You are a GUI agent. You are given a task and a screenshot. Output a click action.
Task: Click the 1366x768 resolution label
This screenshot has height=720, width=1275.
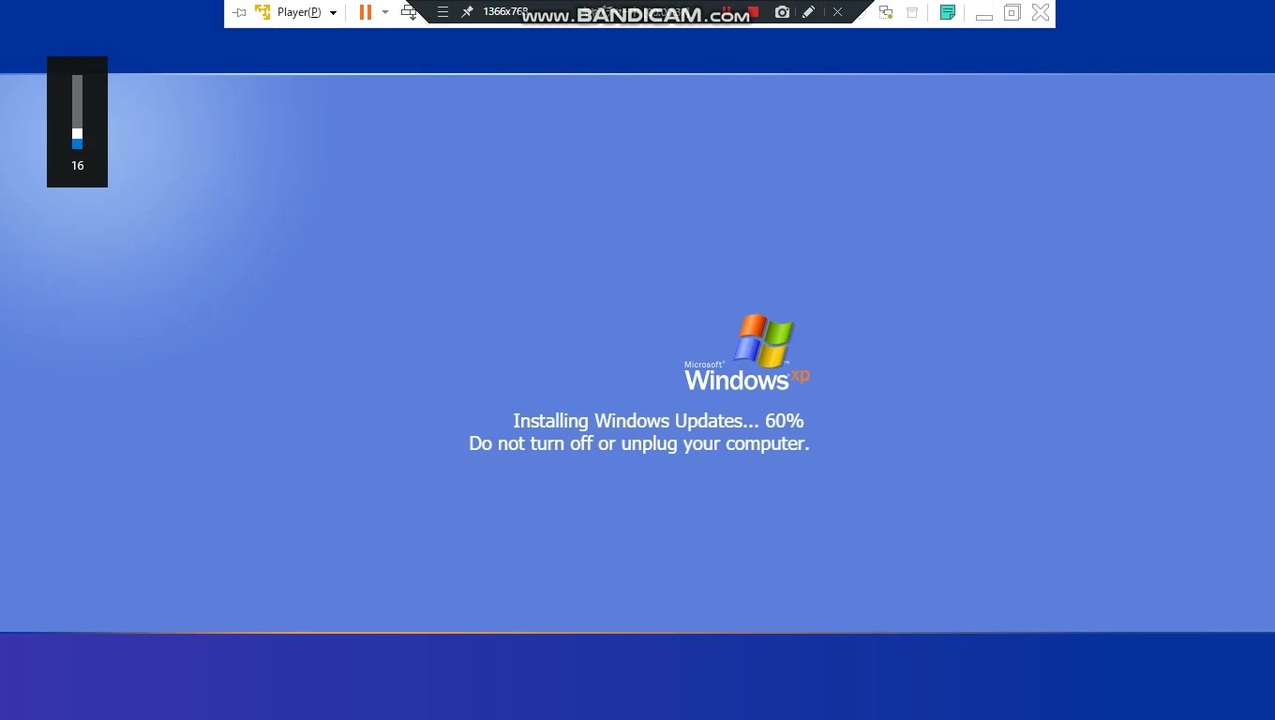[505, 11]
